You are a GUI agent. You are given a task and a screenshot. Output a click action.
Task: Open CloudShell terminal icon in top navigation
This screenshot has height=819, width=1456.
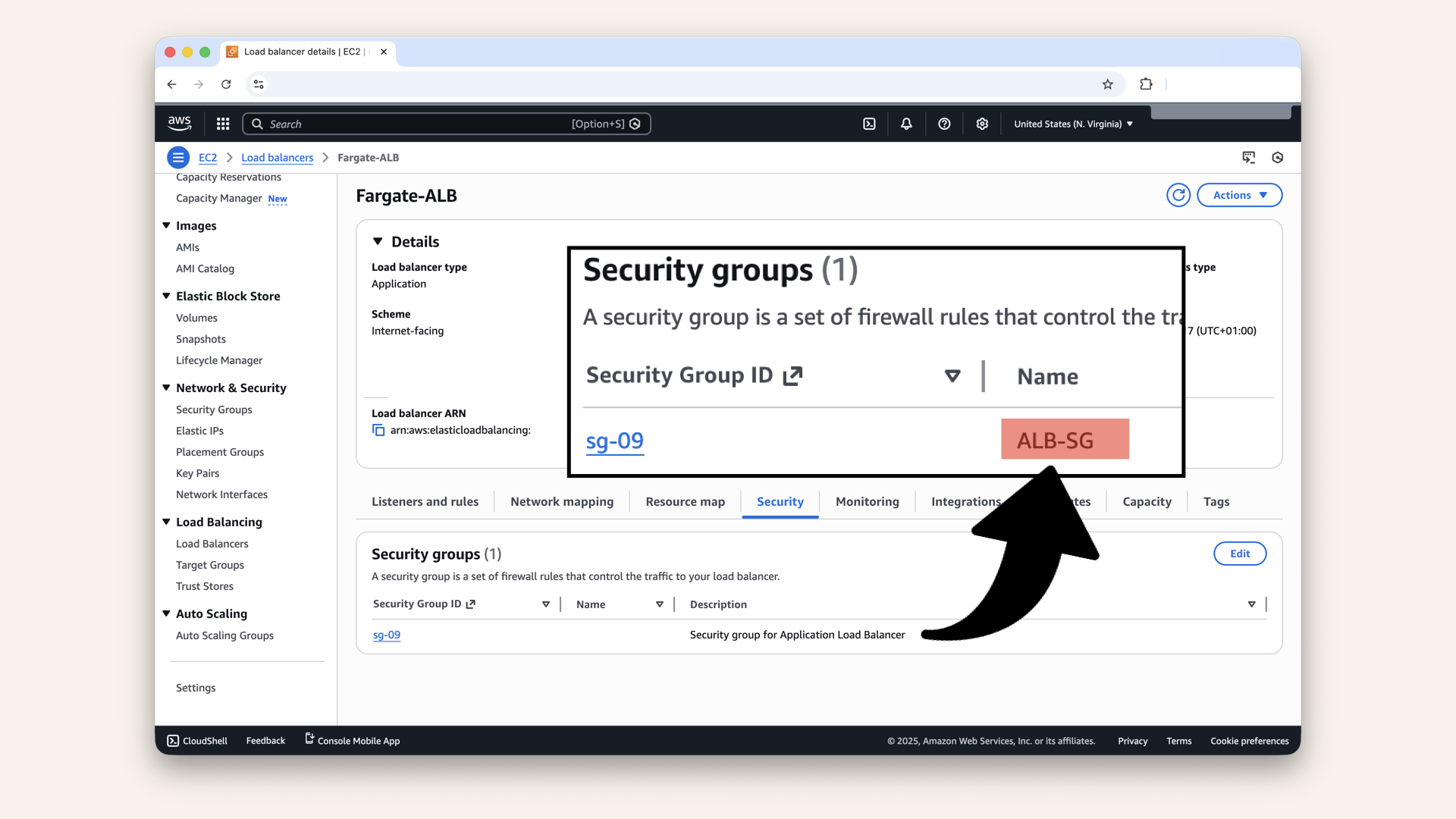tap(869, 124)
